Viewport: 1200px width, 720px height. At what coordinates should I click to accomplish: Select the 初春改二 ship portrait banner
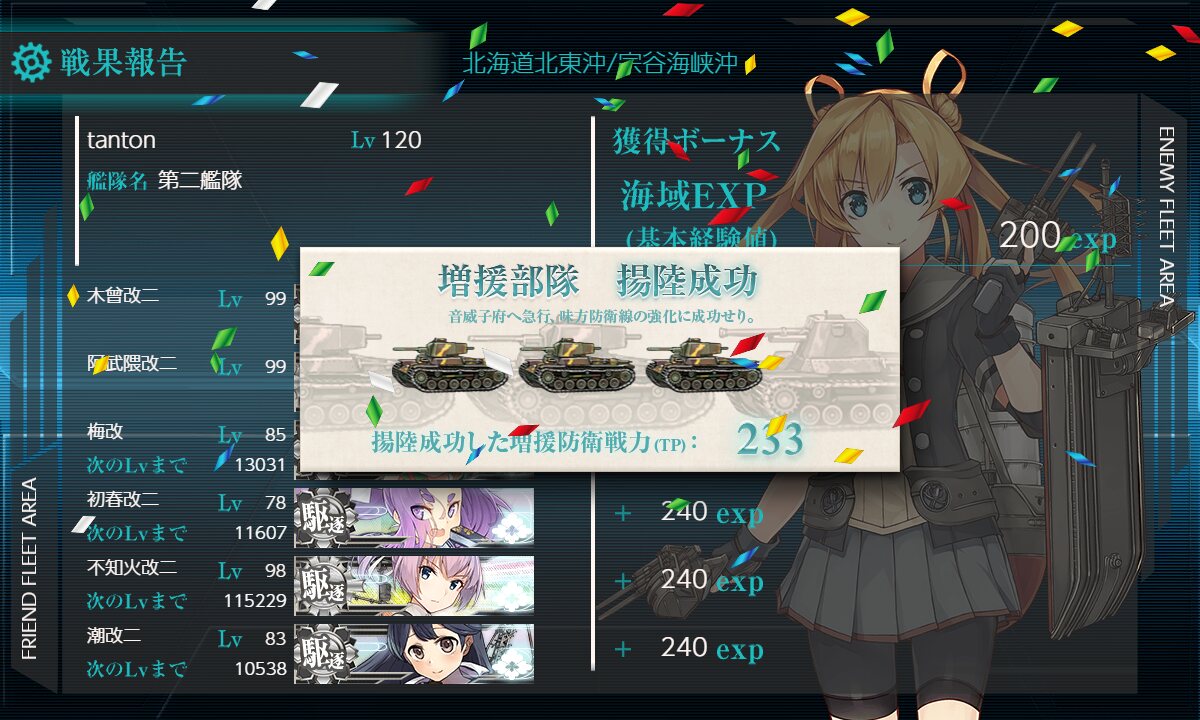click(x=414, y=517)
